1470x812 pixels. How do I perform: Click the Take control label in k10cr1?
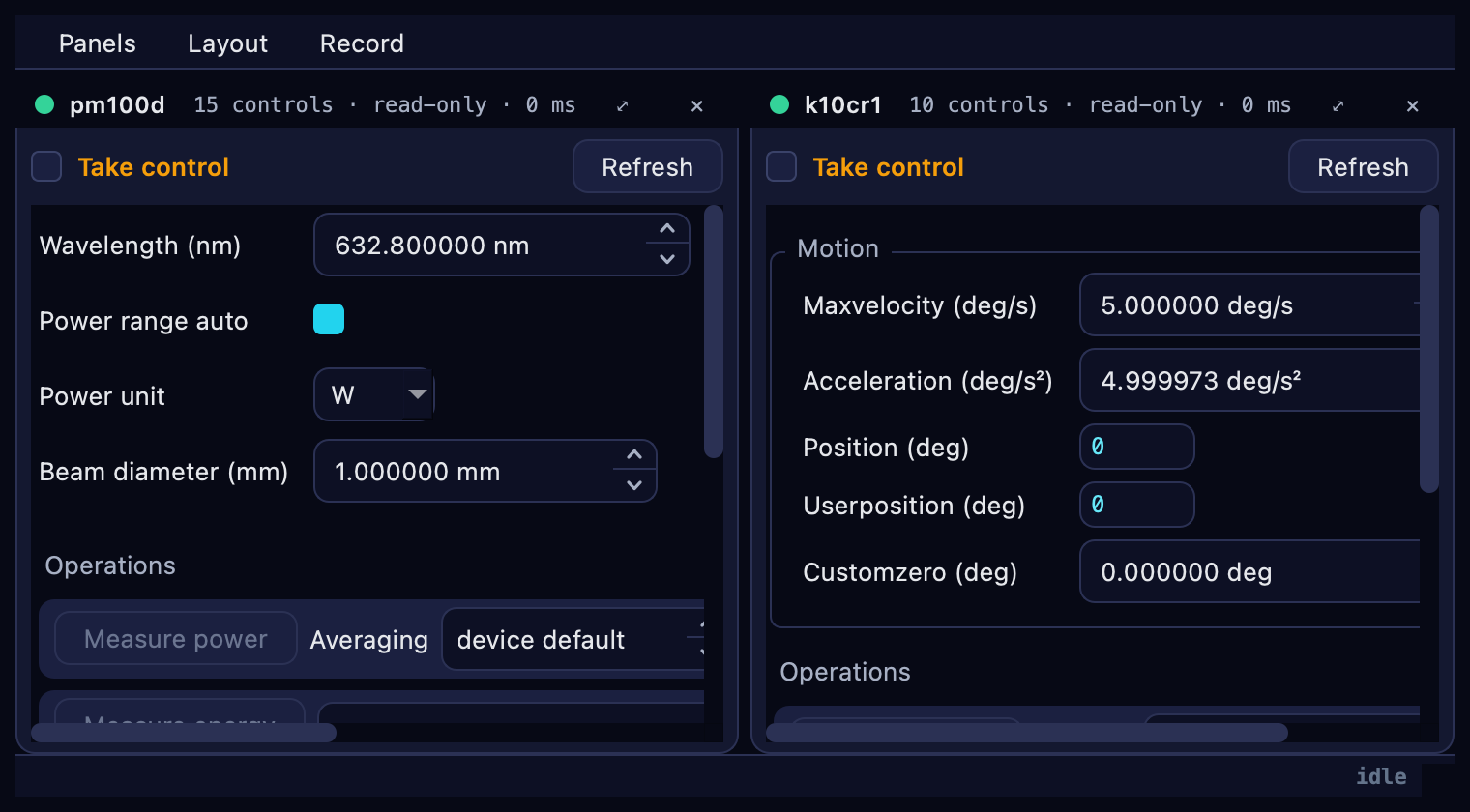pyautogui.click(x=889, y=167)
